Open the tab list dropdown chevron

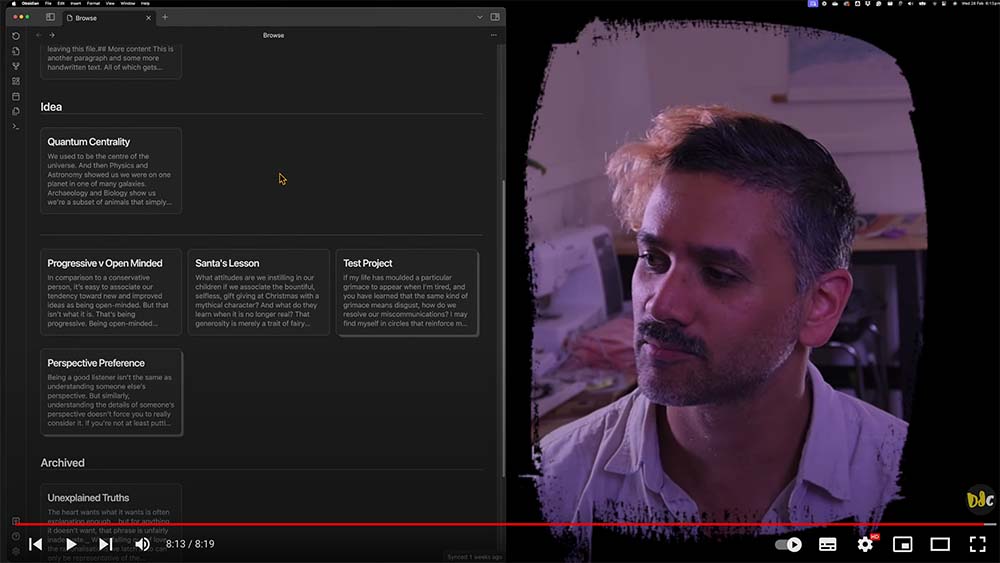pyautogui.click(x=480, y=17)
